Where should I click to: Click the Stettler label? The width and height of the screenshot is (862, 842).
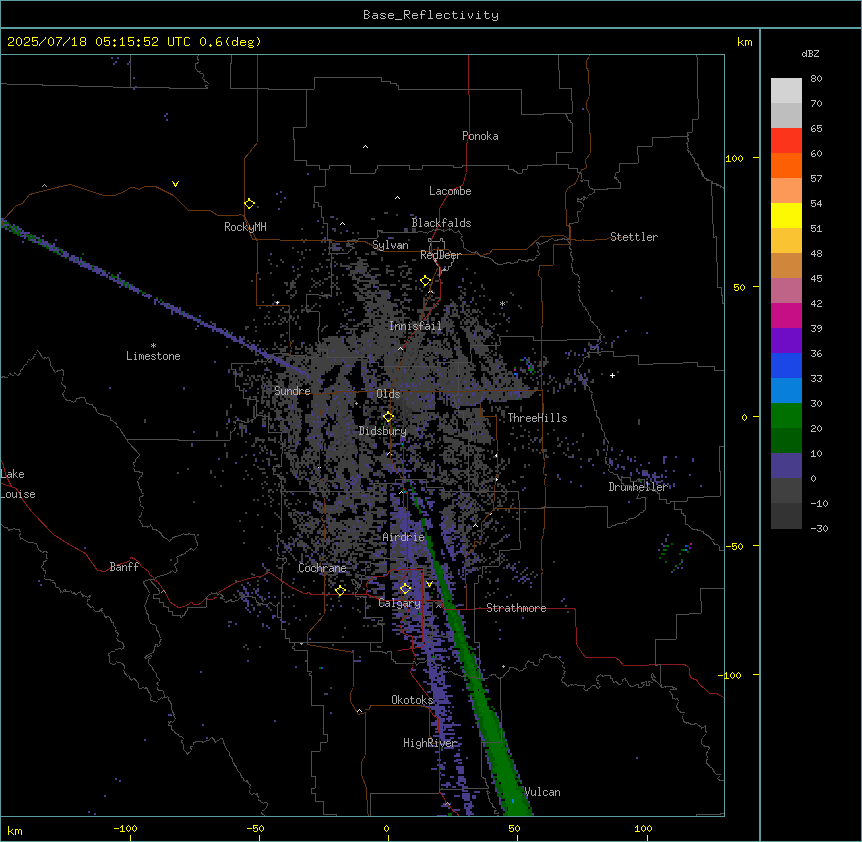[x=634, y=237]
